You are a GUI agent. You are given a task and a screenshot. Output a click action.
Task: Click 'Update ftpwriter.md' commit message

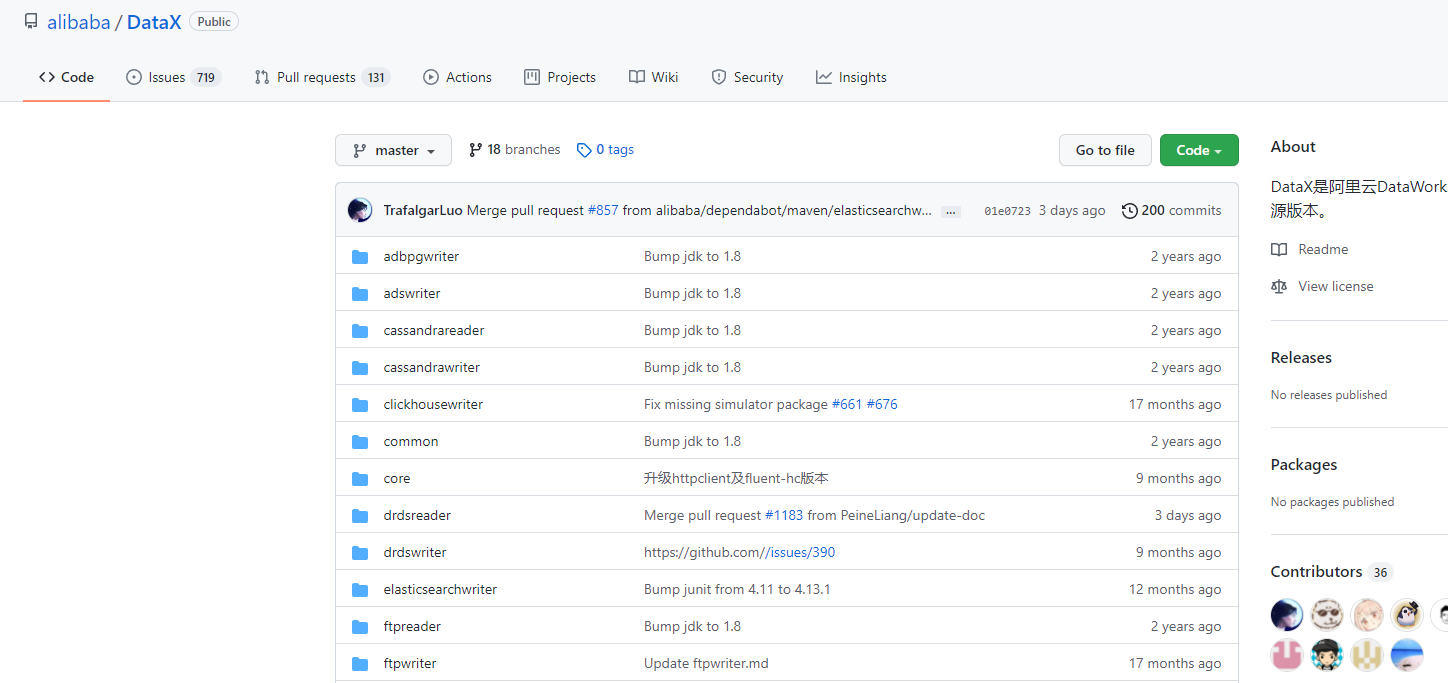coord(706,664)
